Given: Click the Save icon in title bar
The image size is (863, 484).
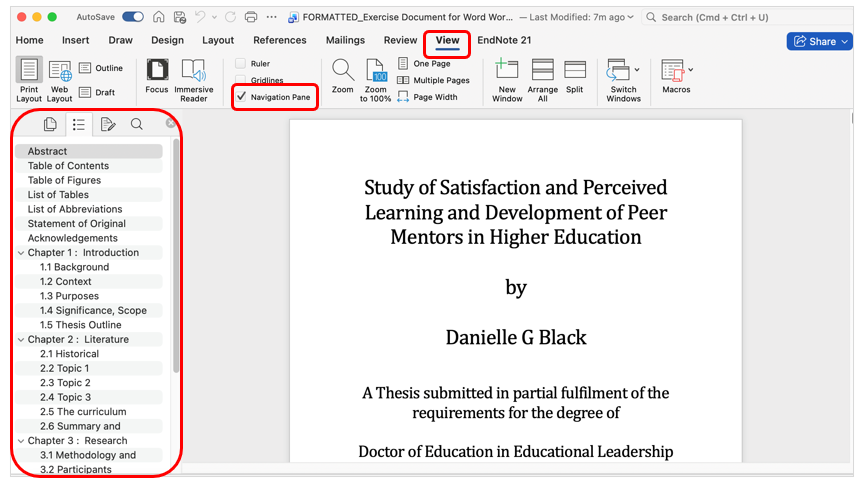Looking at the screenshot, I should click(x=180, y=17).
